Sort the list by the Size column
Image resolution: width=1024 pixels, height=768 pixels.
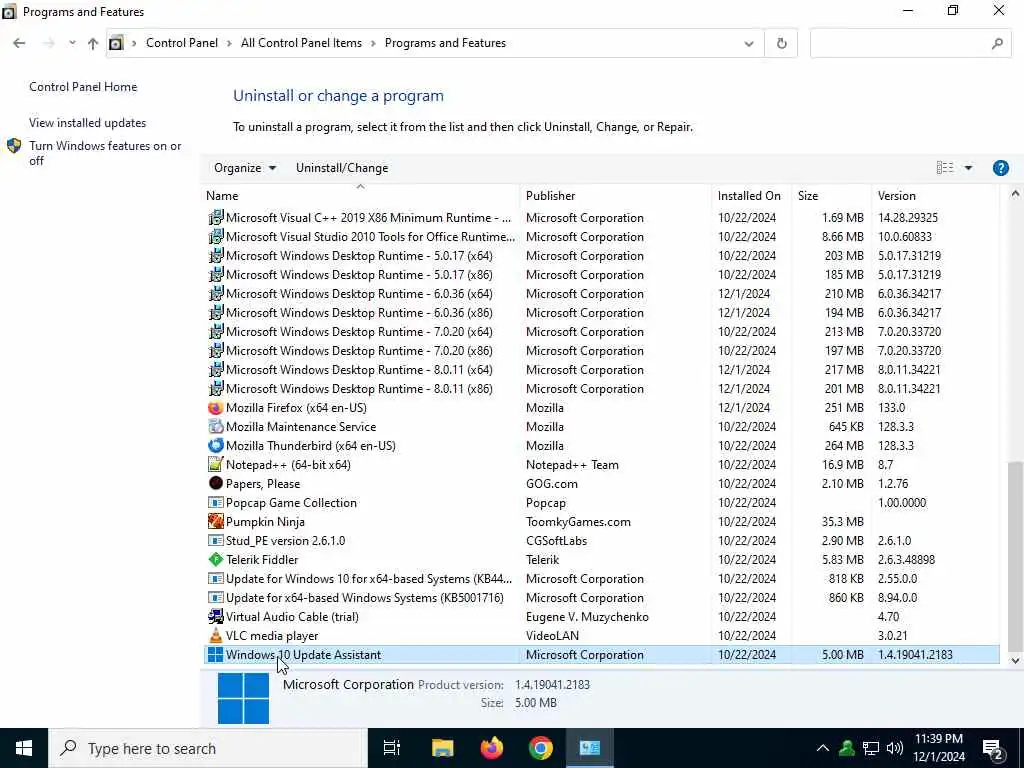tap(831, 195)
